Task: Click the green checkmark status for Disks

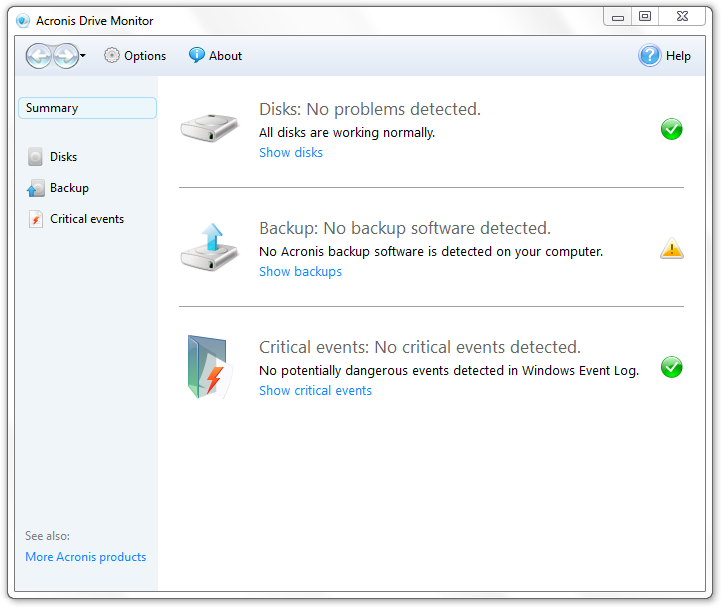Action: click(x=671, y=129)
